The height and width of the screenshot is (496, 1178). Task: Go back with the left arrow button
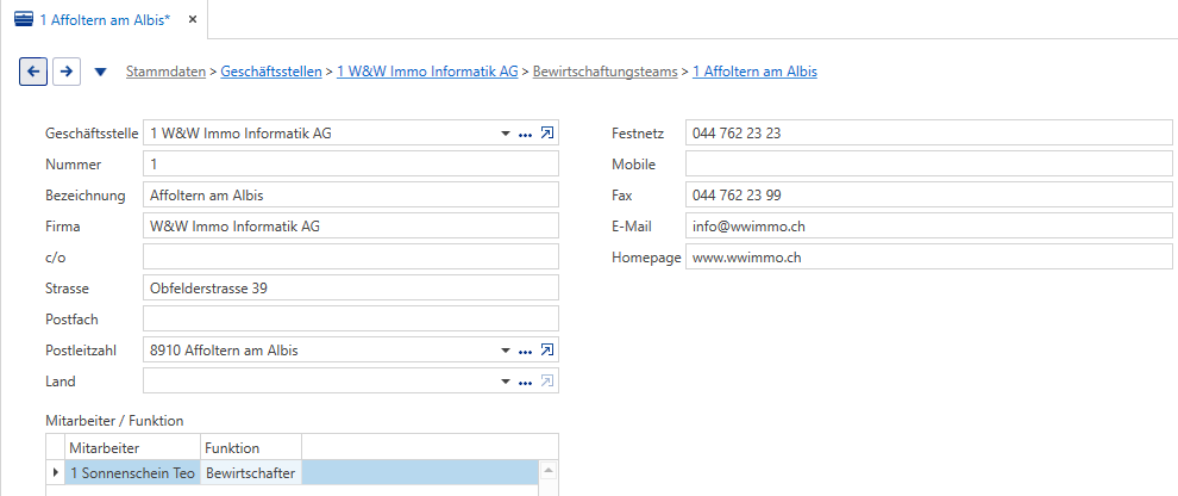(x=33, y=71)
